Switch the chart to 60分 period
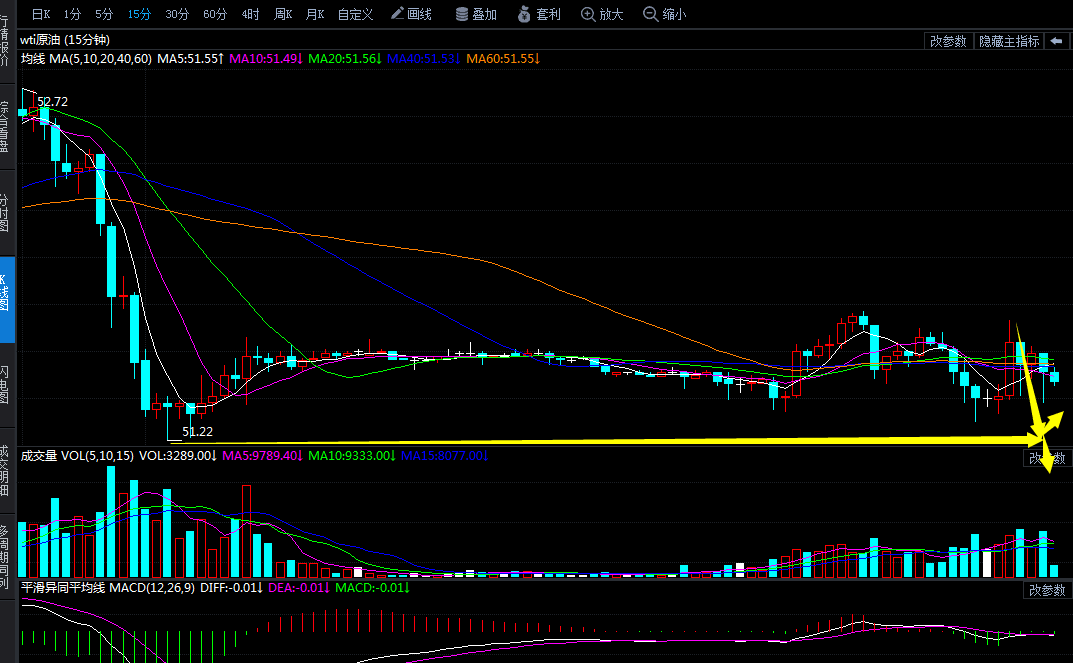Screen dimensions: 1073x663 pyautogui.click(x=214, y=14)
